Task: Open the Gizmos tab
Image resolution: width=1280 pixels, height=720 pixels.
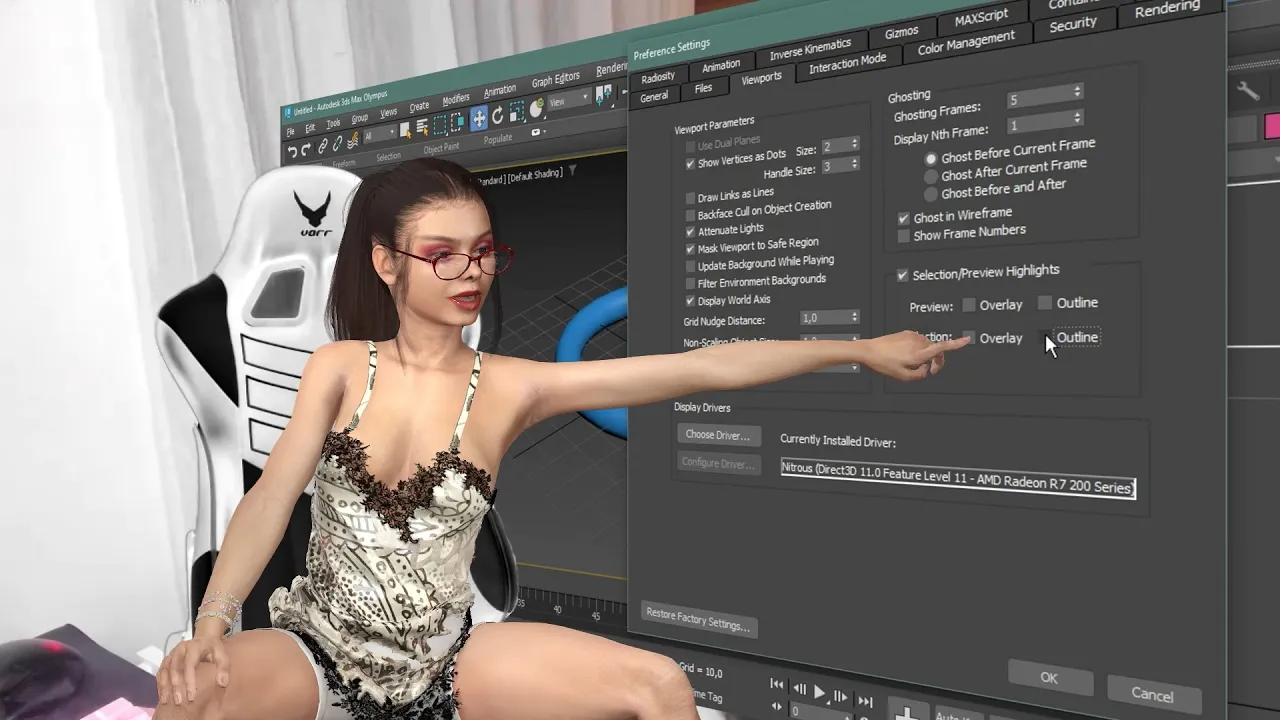Action: point(901,33)
